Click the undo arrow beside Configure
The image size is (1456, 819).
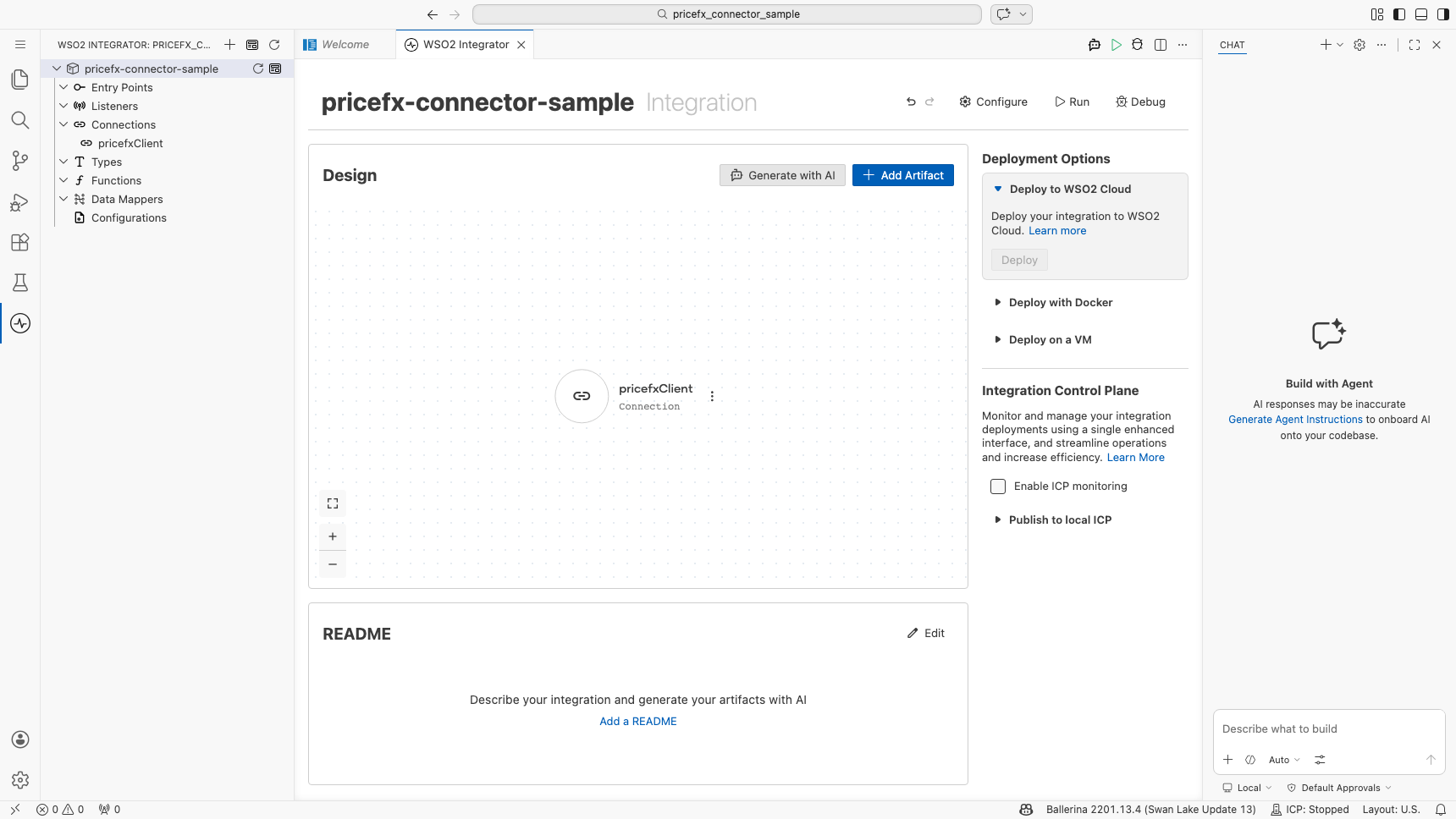pyautogui.click(x=911, y=102)
